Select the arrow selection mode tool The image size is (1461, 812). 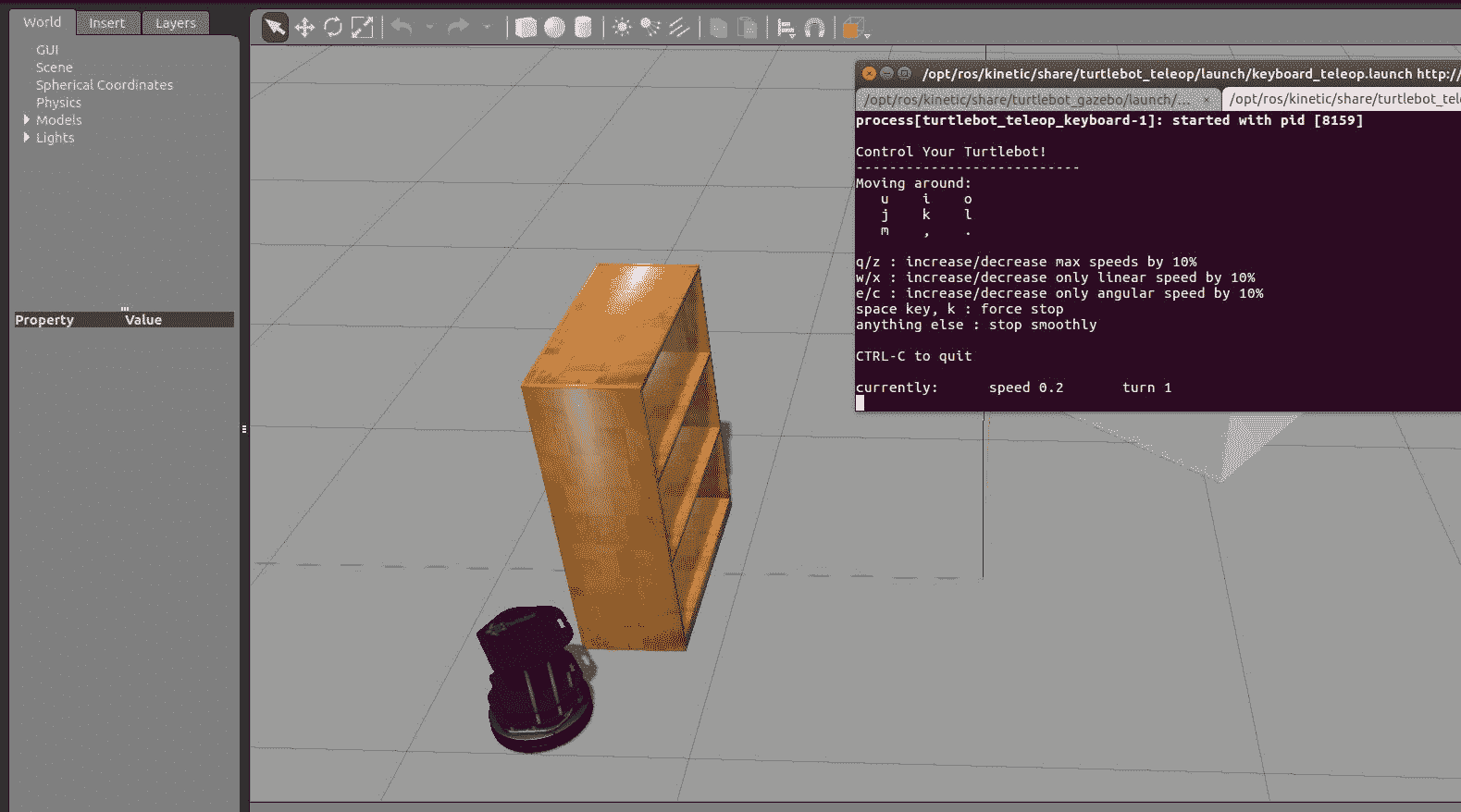point(275,28)
